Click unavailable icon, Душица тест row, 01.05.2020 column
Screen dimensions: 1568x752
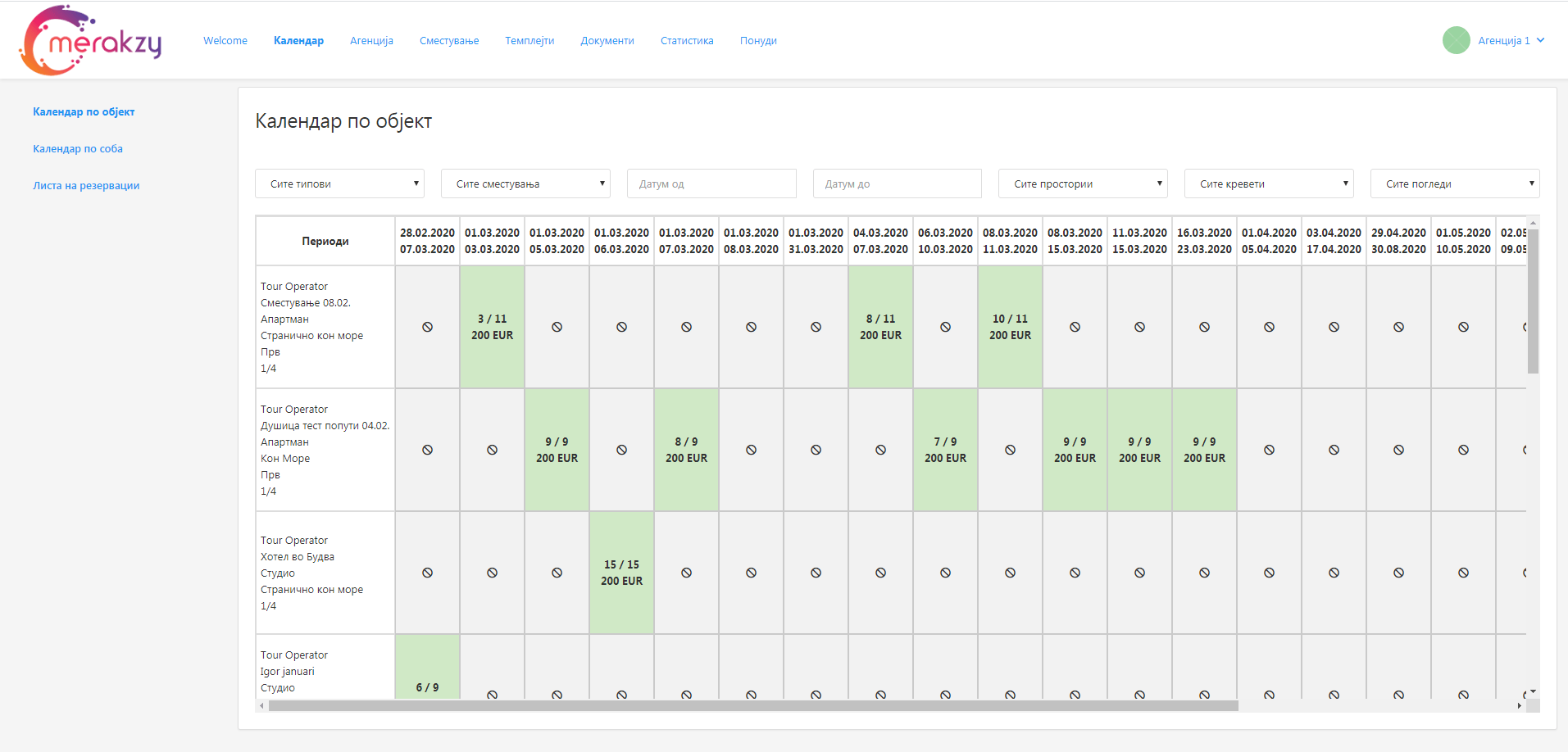(x=1463, y=450)
